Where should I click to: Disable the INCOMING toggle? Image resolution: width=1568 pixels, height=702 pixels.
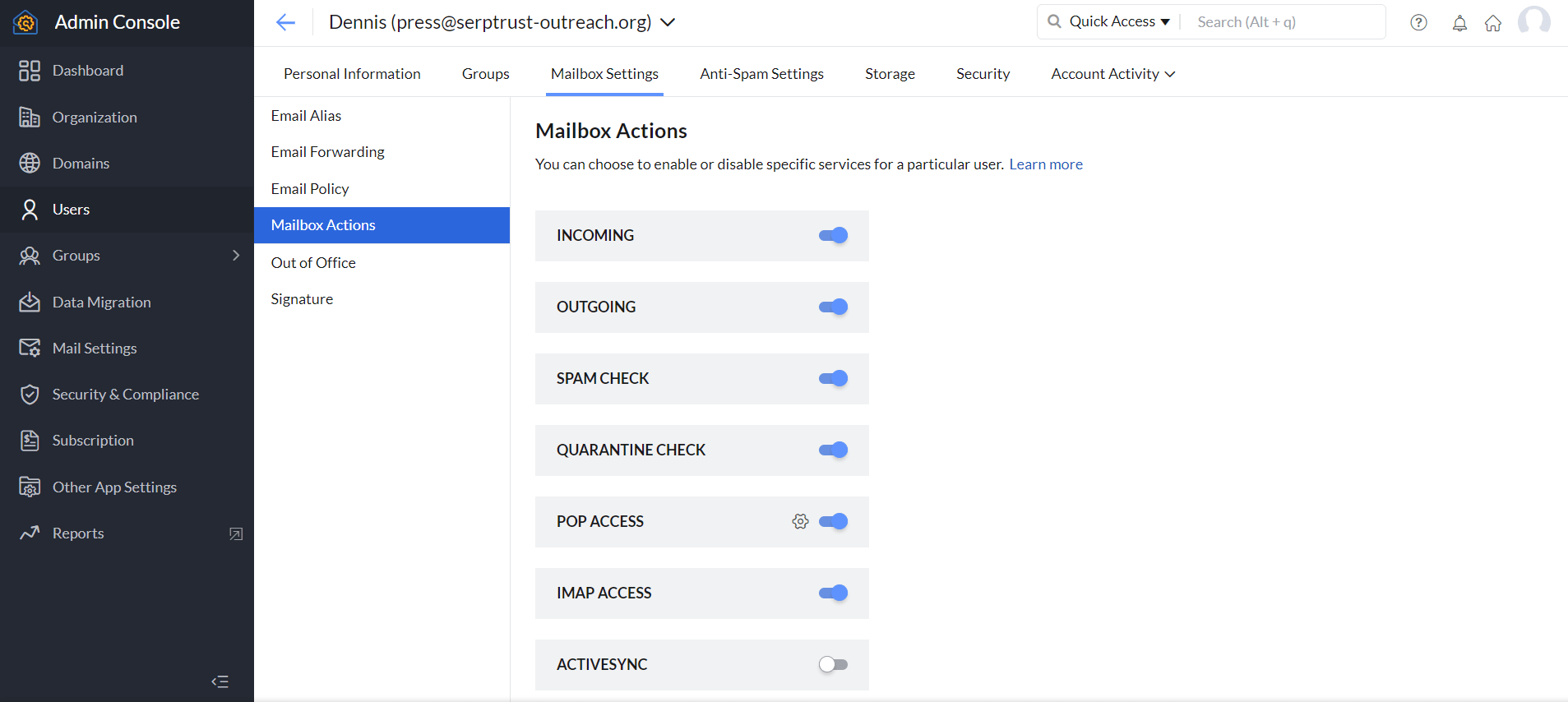[833, 236]
